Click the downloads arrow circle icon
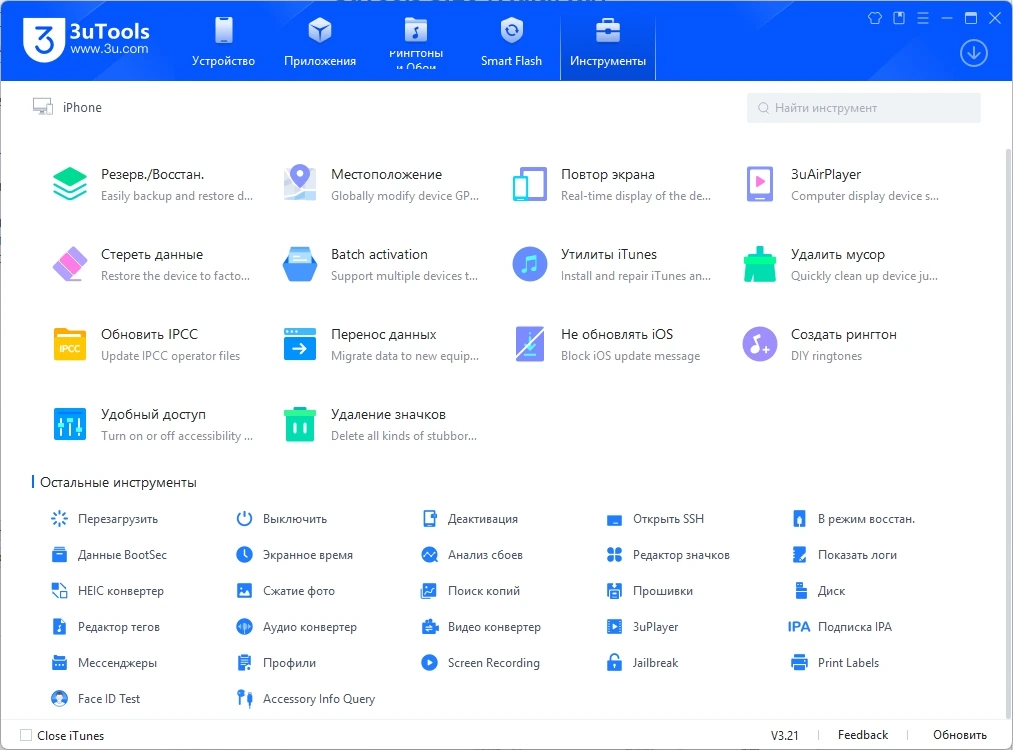This screenshot has height=750, width=1013. [x=974, y=53]
